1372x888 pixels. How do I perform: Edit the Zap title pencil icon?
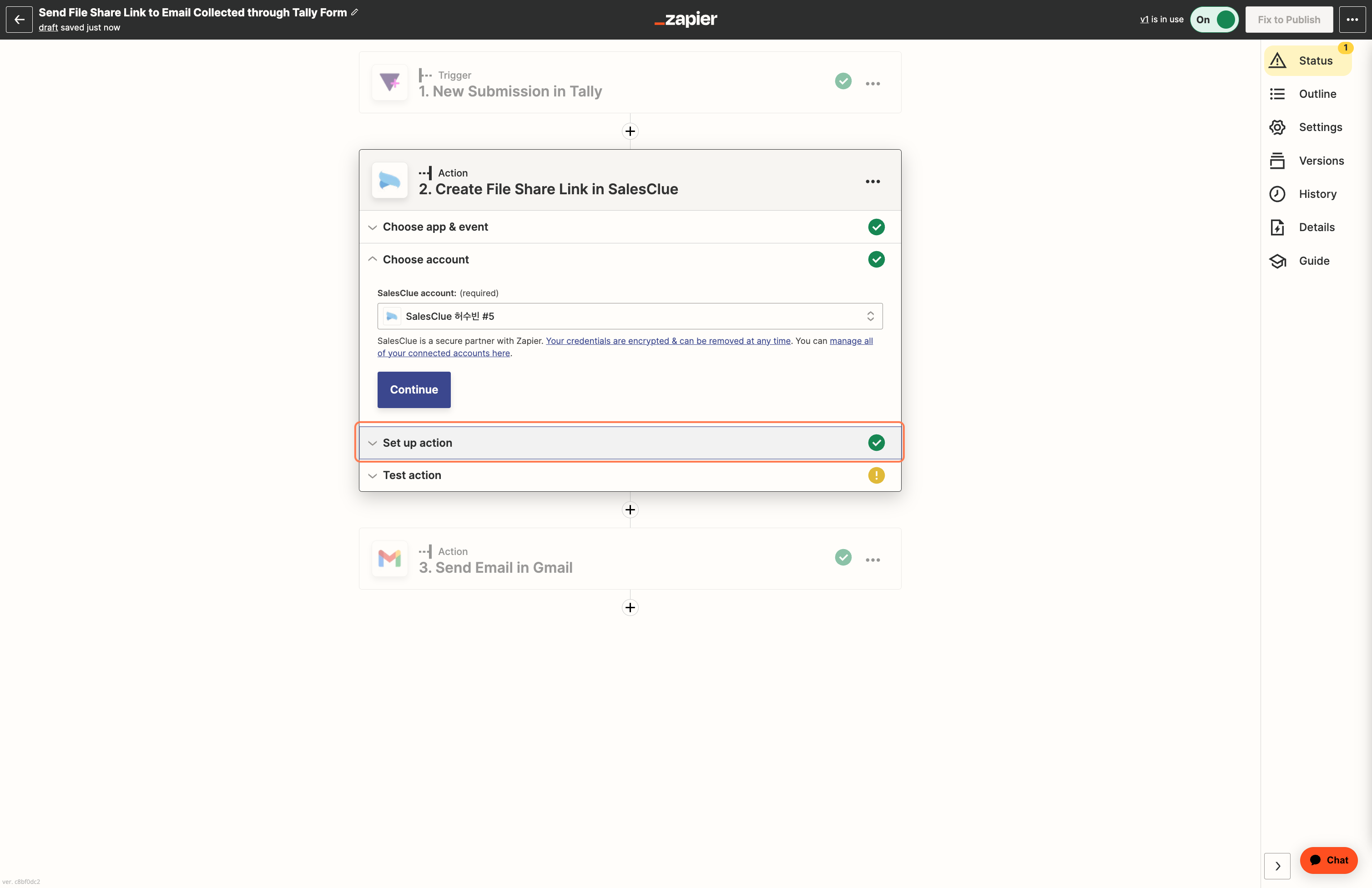pos(354,12)
